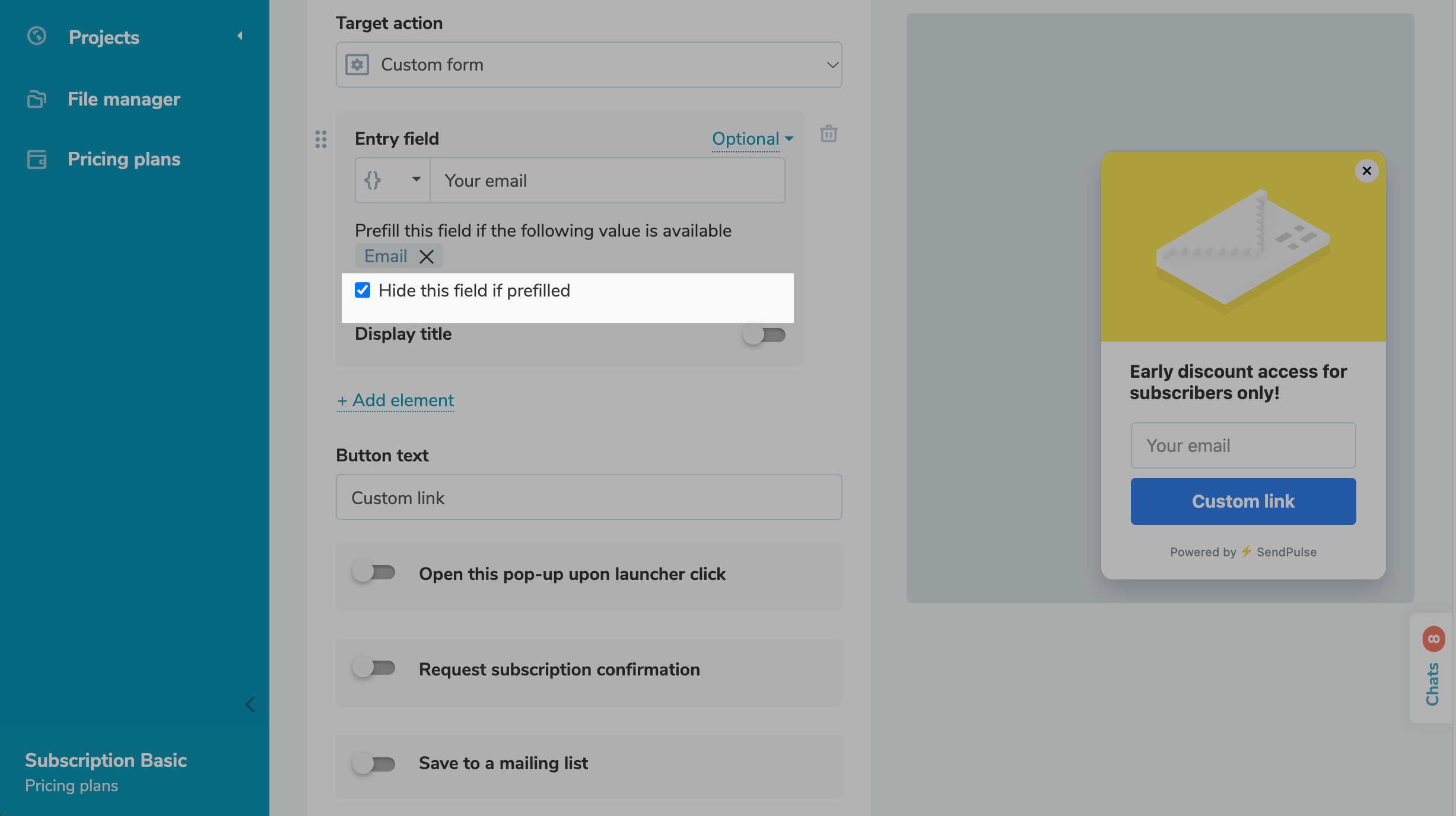Screen dimensions: 1456x816
Task: Delete the entry field with trash icon
Action: pyautogui.click(x=828, y=134)
